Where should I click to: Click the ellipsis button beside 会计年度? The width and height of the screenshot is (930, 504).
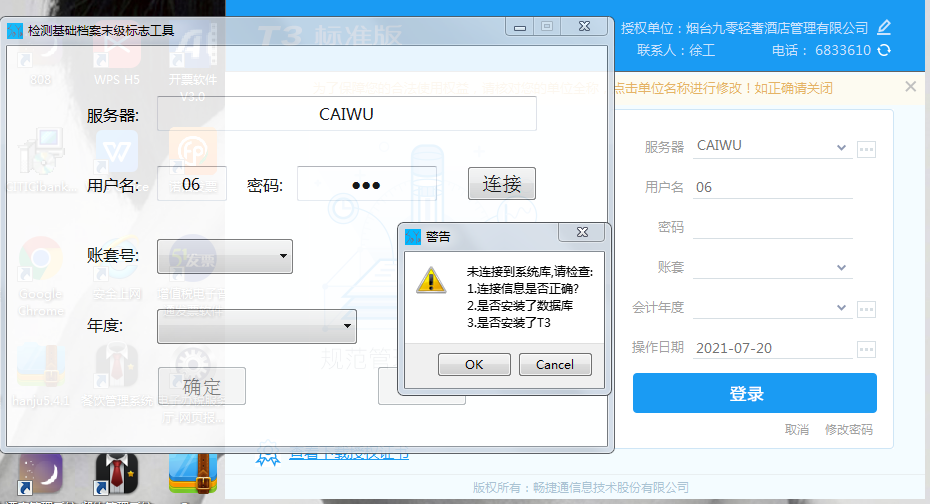point(866,309)
